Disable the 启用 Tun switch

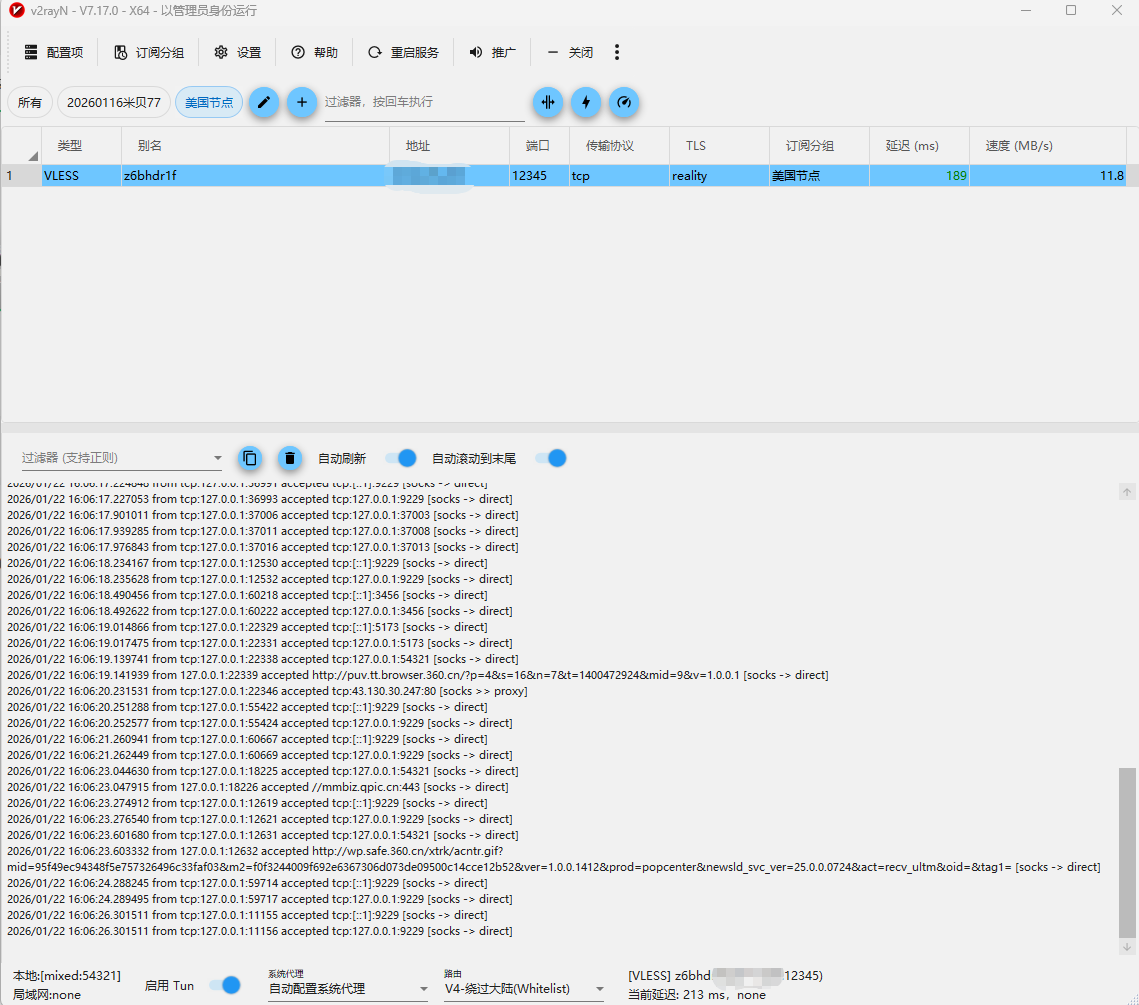(x=226, y=985)
